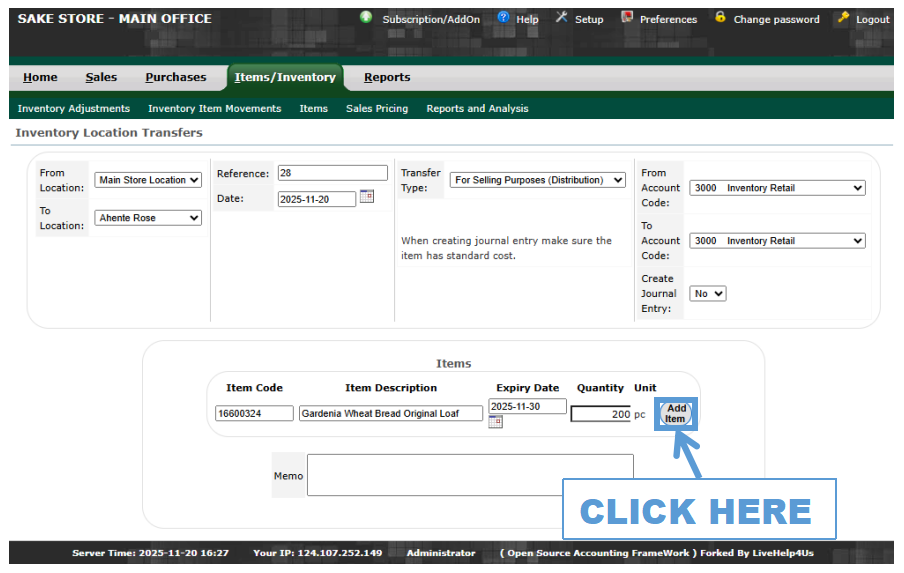Screen dimensions: 904x573
Task: Click into the Memo text area
Action: 469,475
